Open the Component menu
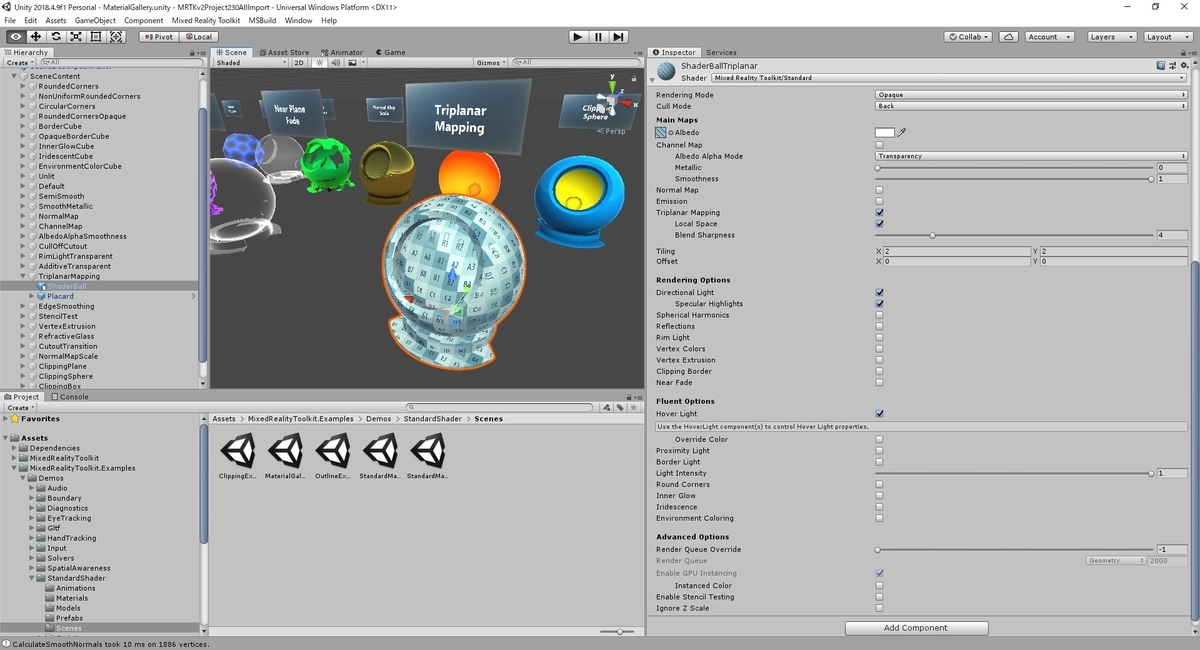 143,20
